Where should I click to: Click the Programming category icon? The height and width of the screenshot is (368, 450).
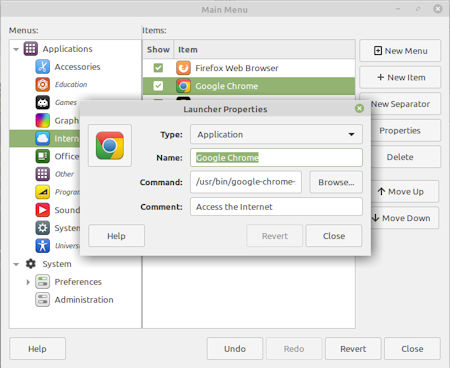pos(43,192)
